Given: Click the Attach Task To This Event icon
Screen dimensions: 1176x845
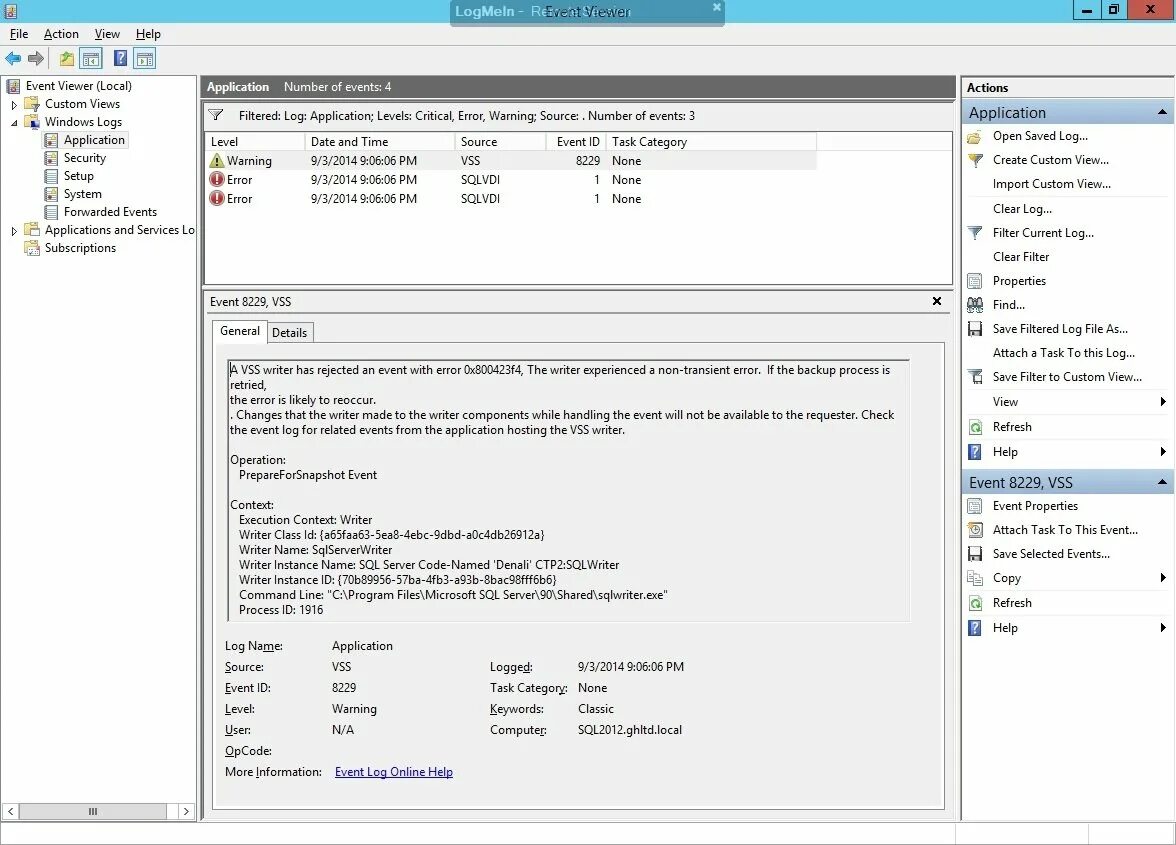Looking at the screenshot, I should pos(975,530).
